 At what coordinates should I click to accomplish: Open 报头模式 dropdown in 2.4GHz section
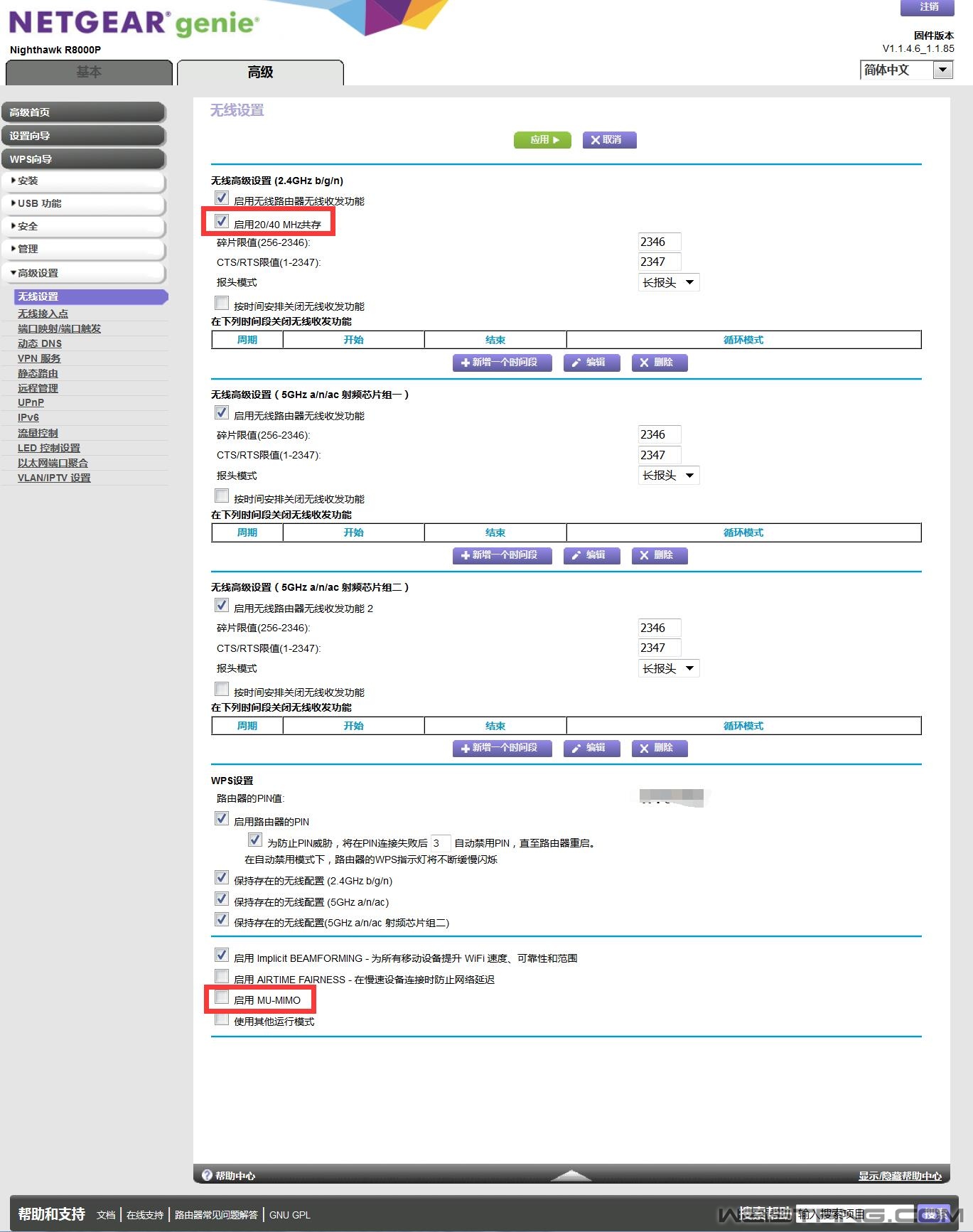click(x=668, y=283)
